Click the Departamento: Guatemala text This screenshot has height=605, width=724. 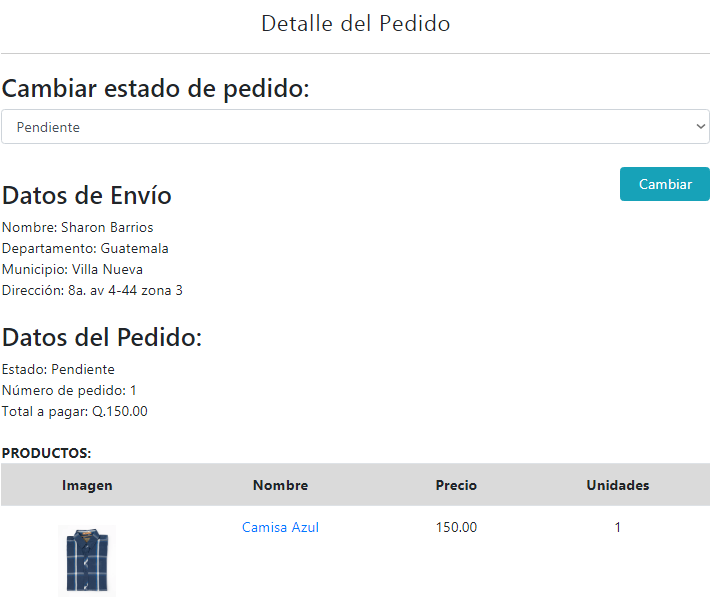click(85, 248)
